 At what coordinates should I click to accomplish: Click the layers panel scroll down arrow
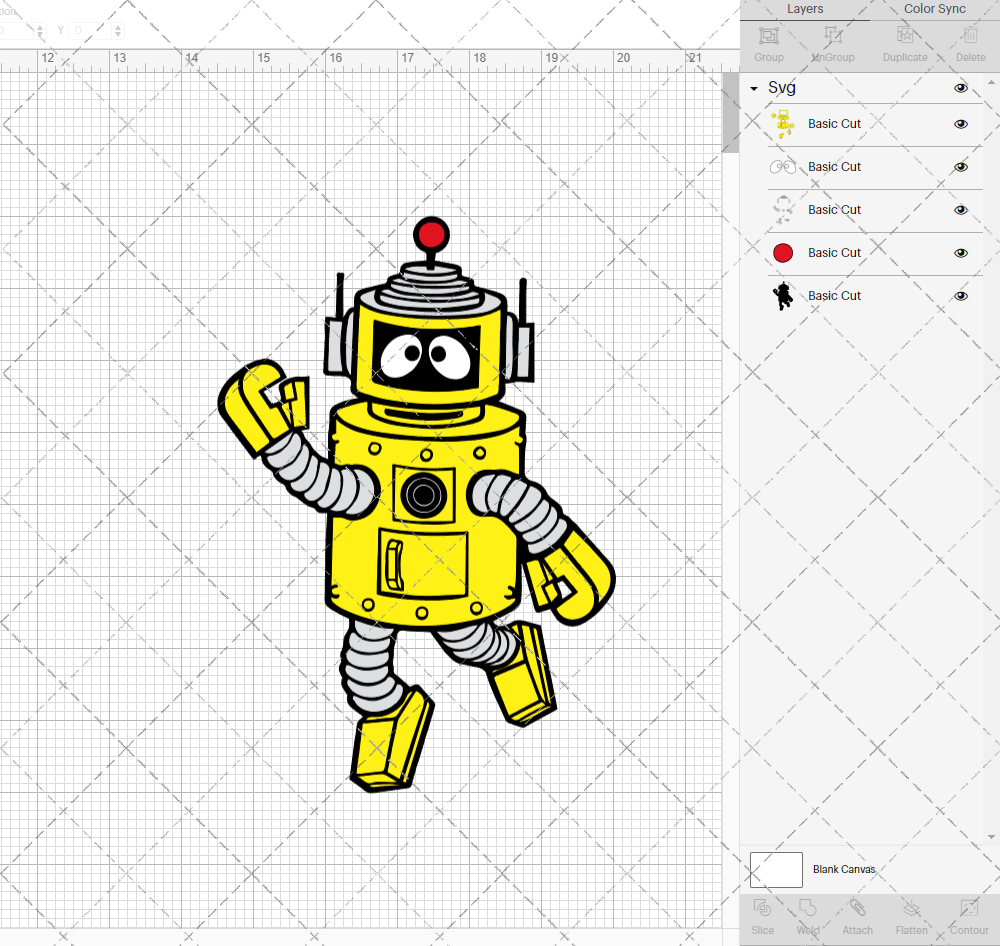point(990,837)
